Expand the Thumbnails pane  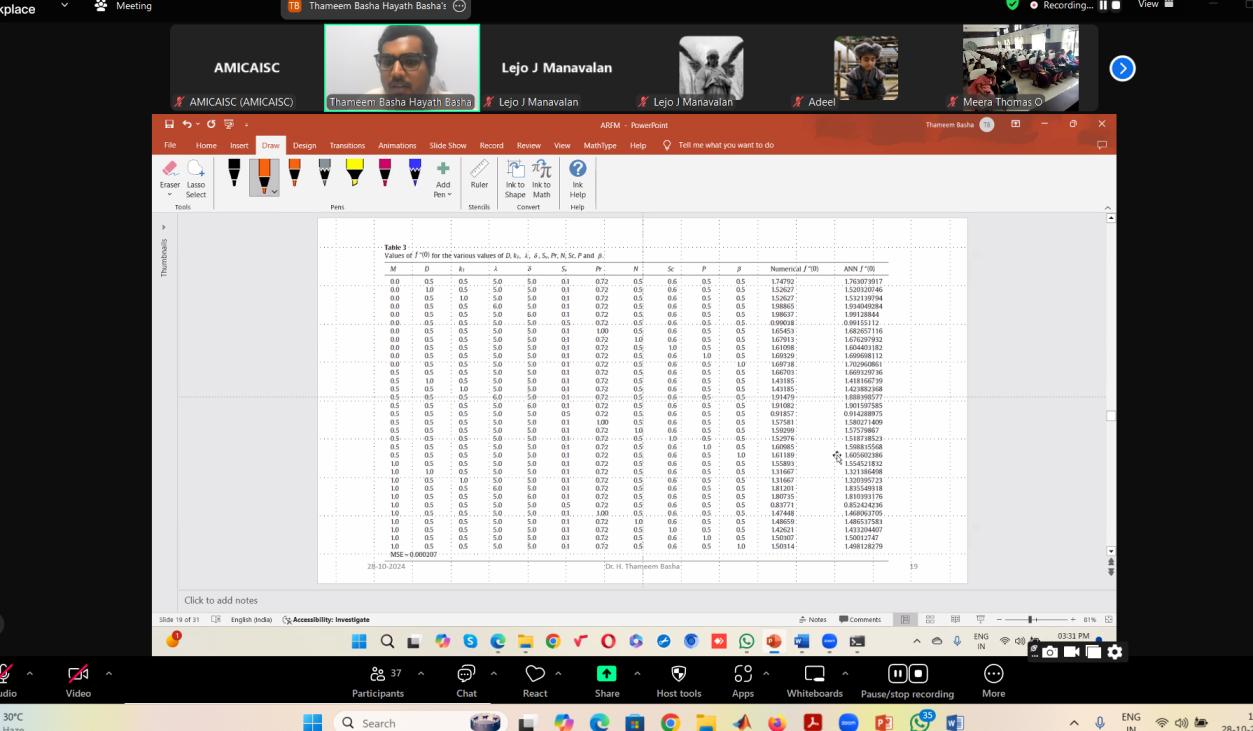click(165, 227)
